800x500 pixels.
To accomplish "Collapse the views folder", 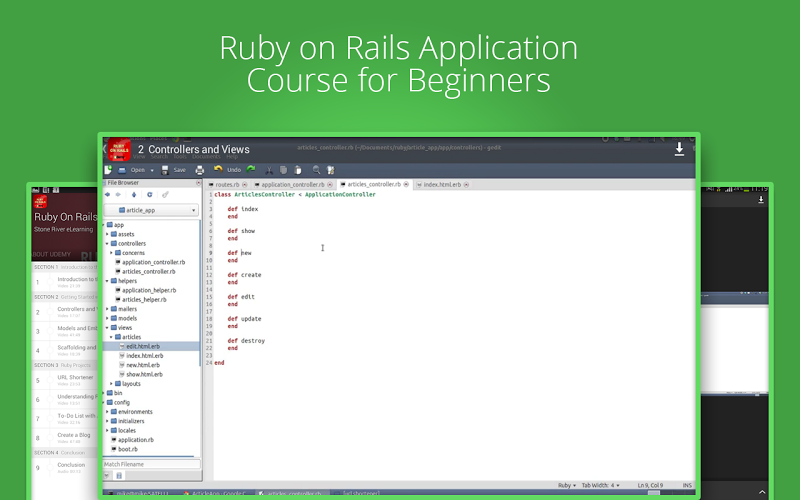I will (107, 328).
